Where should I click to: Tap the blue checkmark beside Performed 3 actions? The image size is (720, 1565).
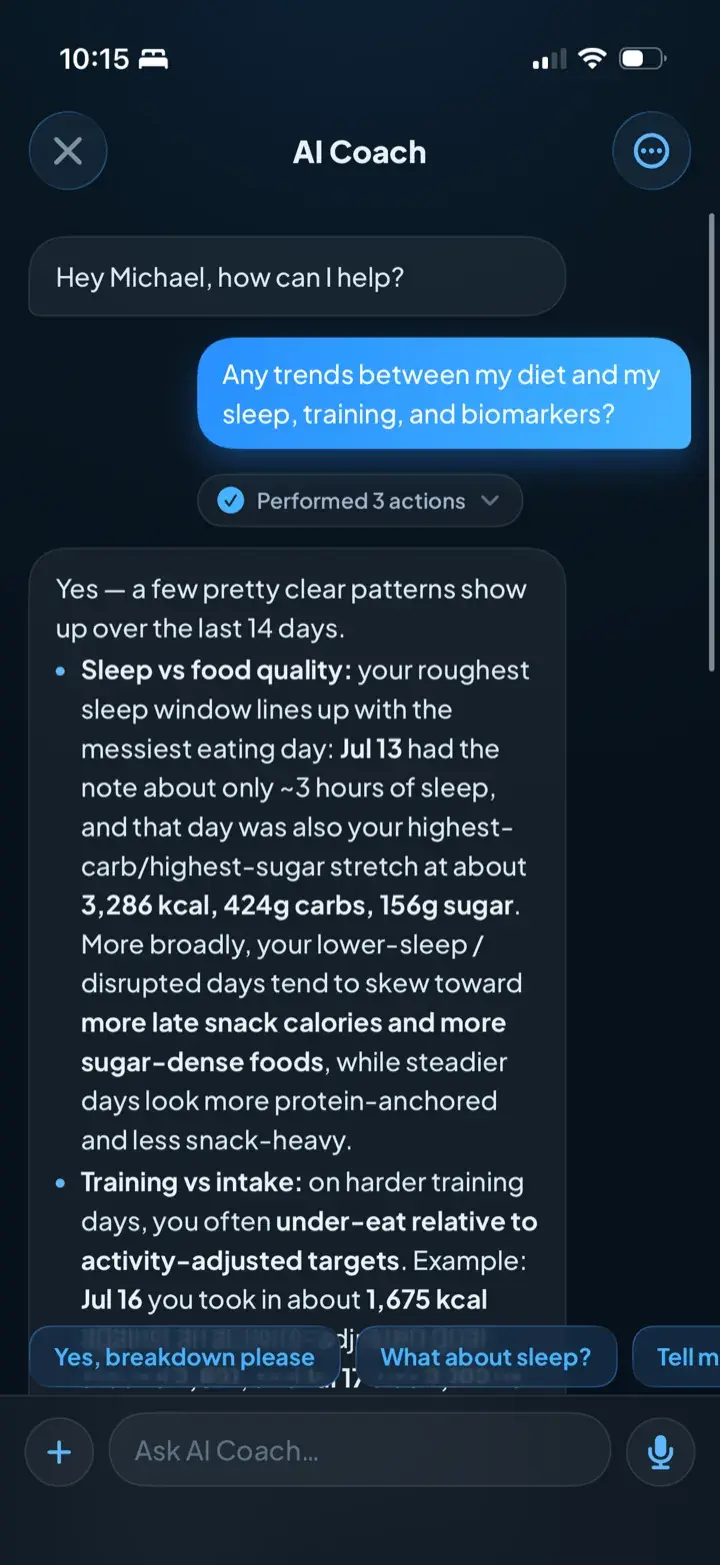tap(231, 501)
